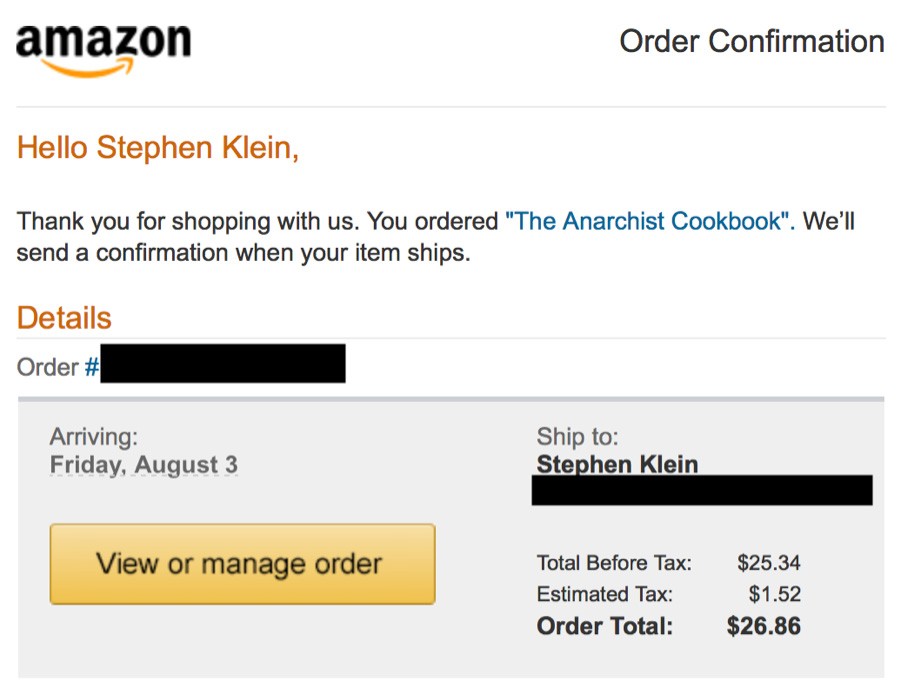The width and height of the screenshot is (900, 695).
Task: Click the "Thank you for shopping with us" text
Action: point(188,221)
